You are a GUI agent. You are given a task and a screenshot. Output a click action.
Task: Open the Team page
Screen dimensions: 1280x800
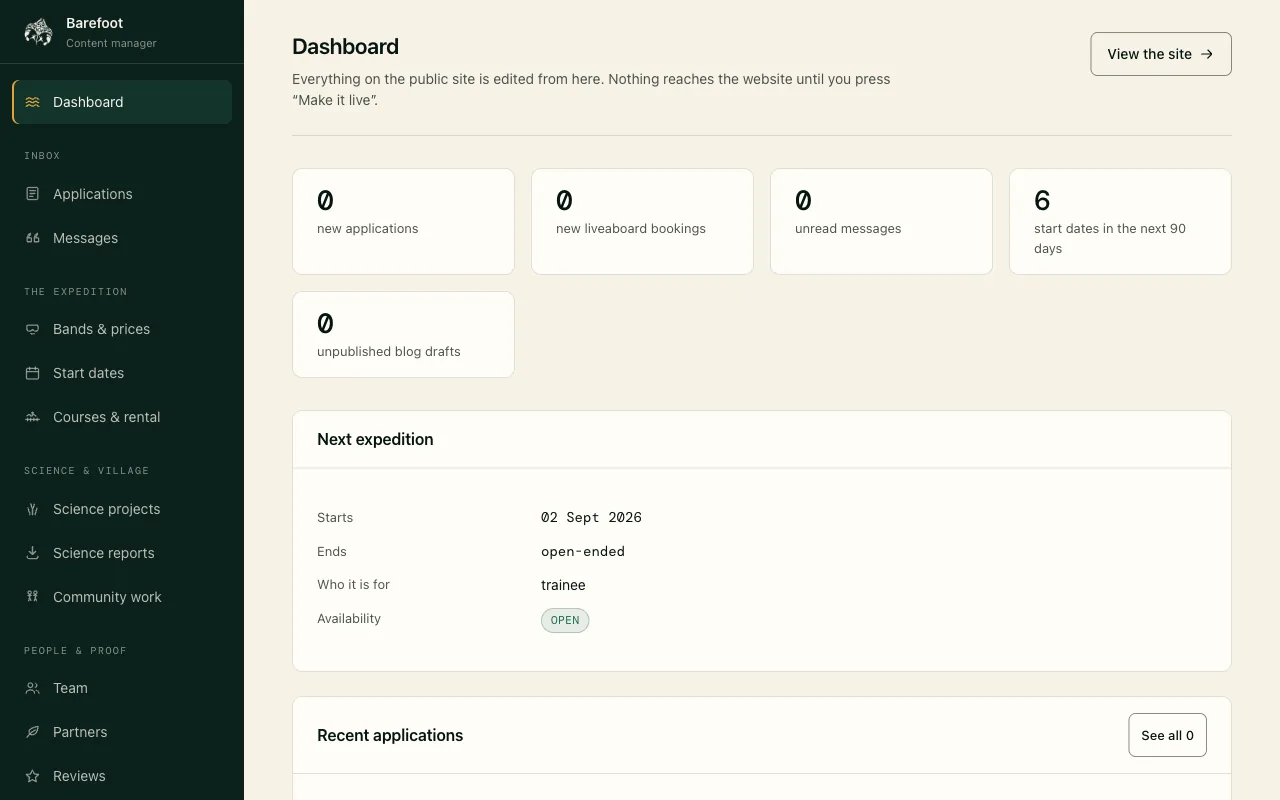(x=122, y=688)
